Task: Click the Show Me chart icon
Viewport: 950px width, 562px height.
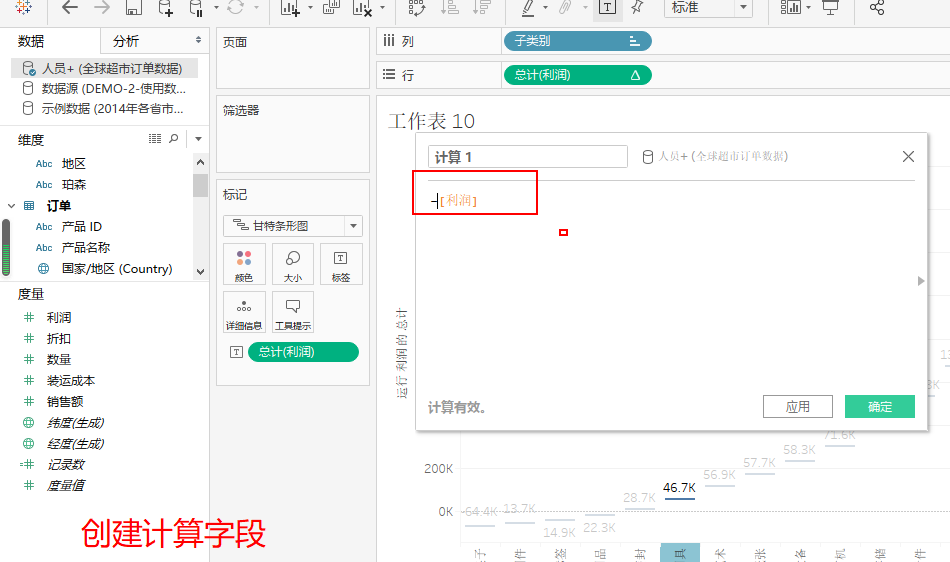Action: coord(791,7)
